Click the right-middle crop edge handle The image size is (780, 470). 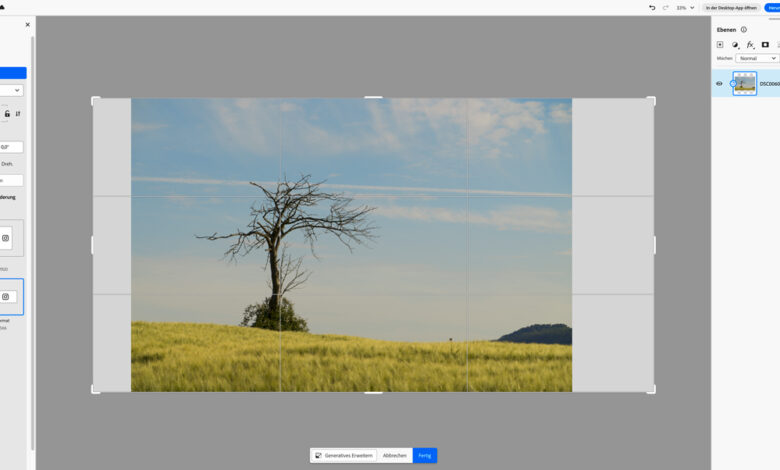click(654, 245)
